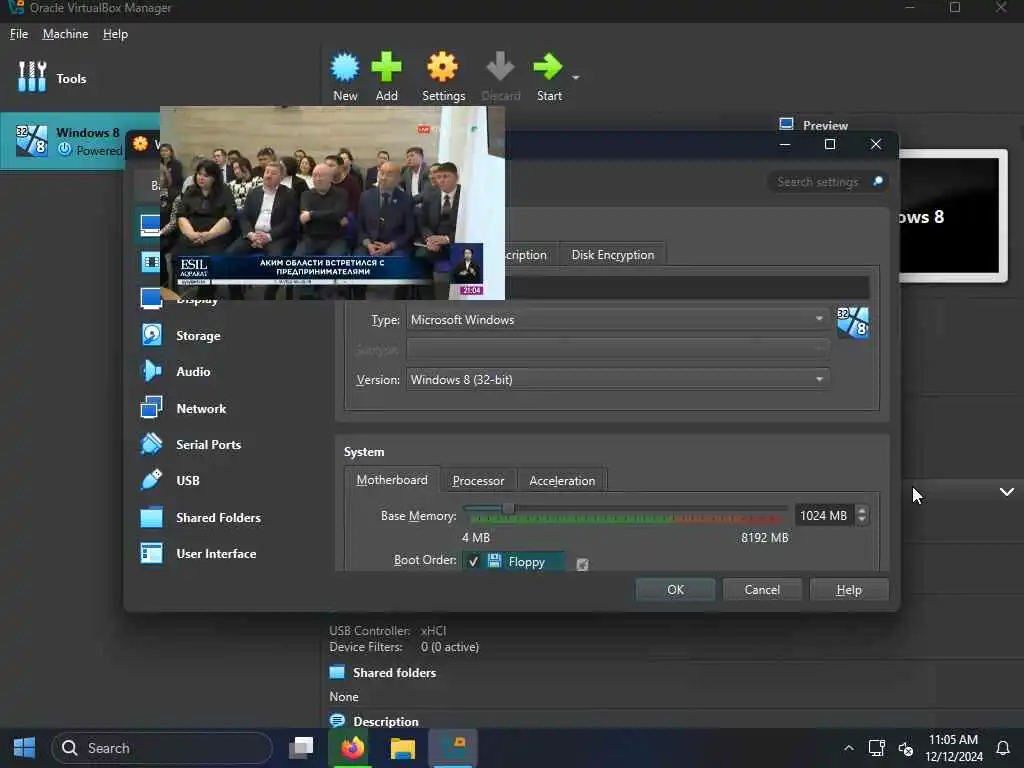The height and width of the screenshot is (768, 1024).
Task: Click the VirtualBox taskbar icon
Action: (x=453, y=748)
